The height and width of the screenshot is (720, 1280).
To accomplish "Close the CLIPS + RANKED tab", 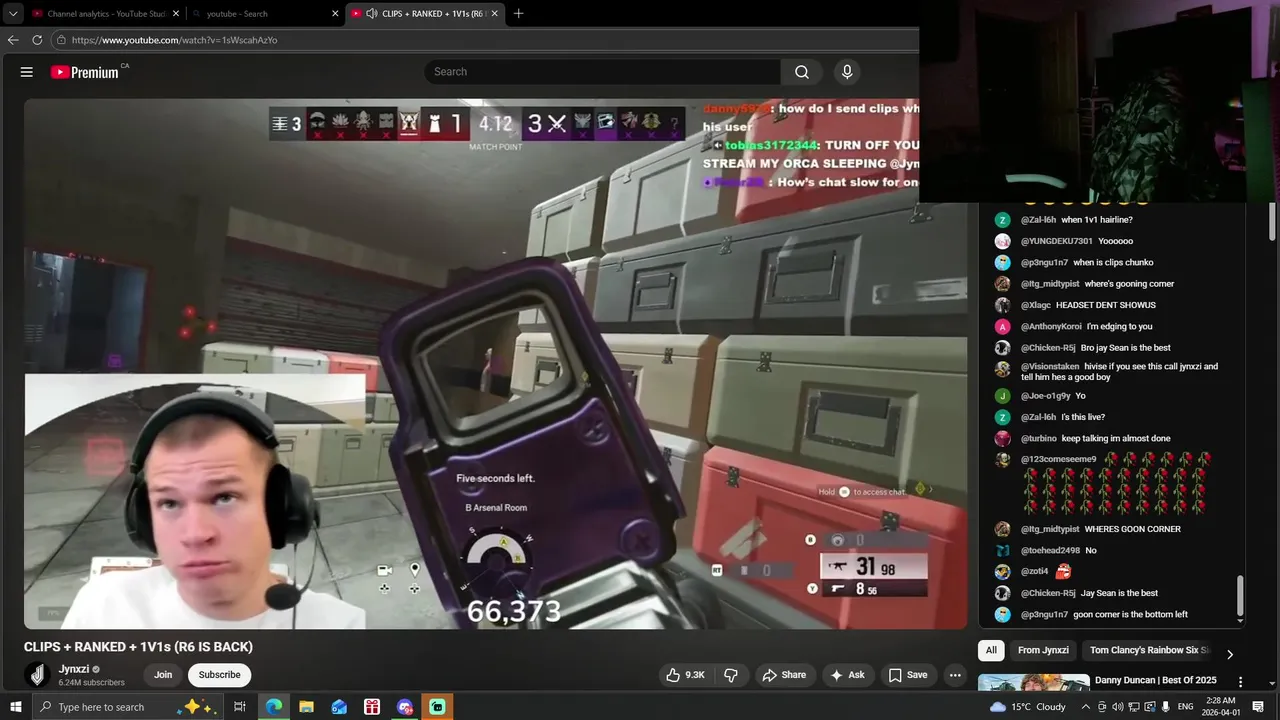I will click(x=494, y=14).
